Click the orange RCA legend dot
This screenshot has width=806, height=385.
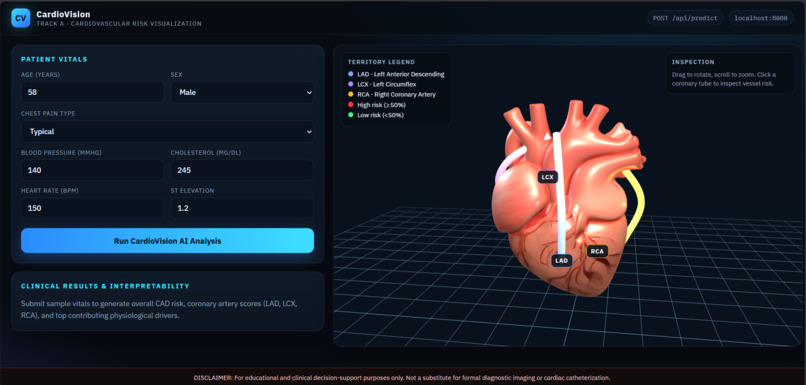tap(351, 95)
